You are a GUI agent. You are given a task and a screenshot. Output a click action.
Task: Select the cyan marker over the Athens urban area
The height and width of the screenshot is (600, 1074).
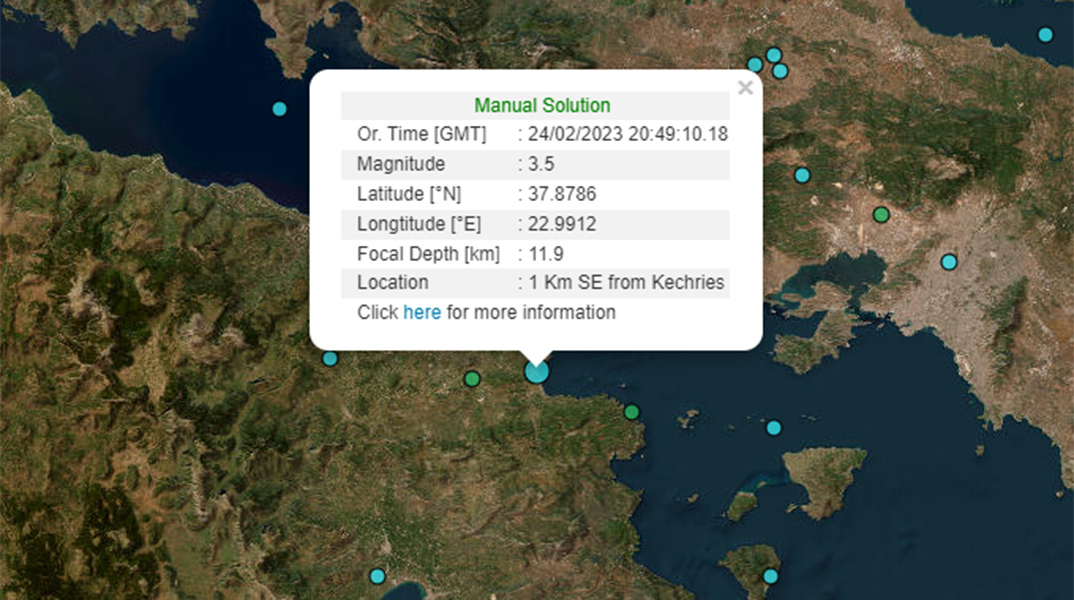(x=949, y=262)
